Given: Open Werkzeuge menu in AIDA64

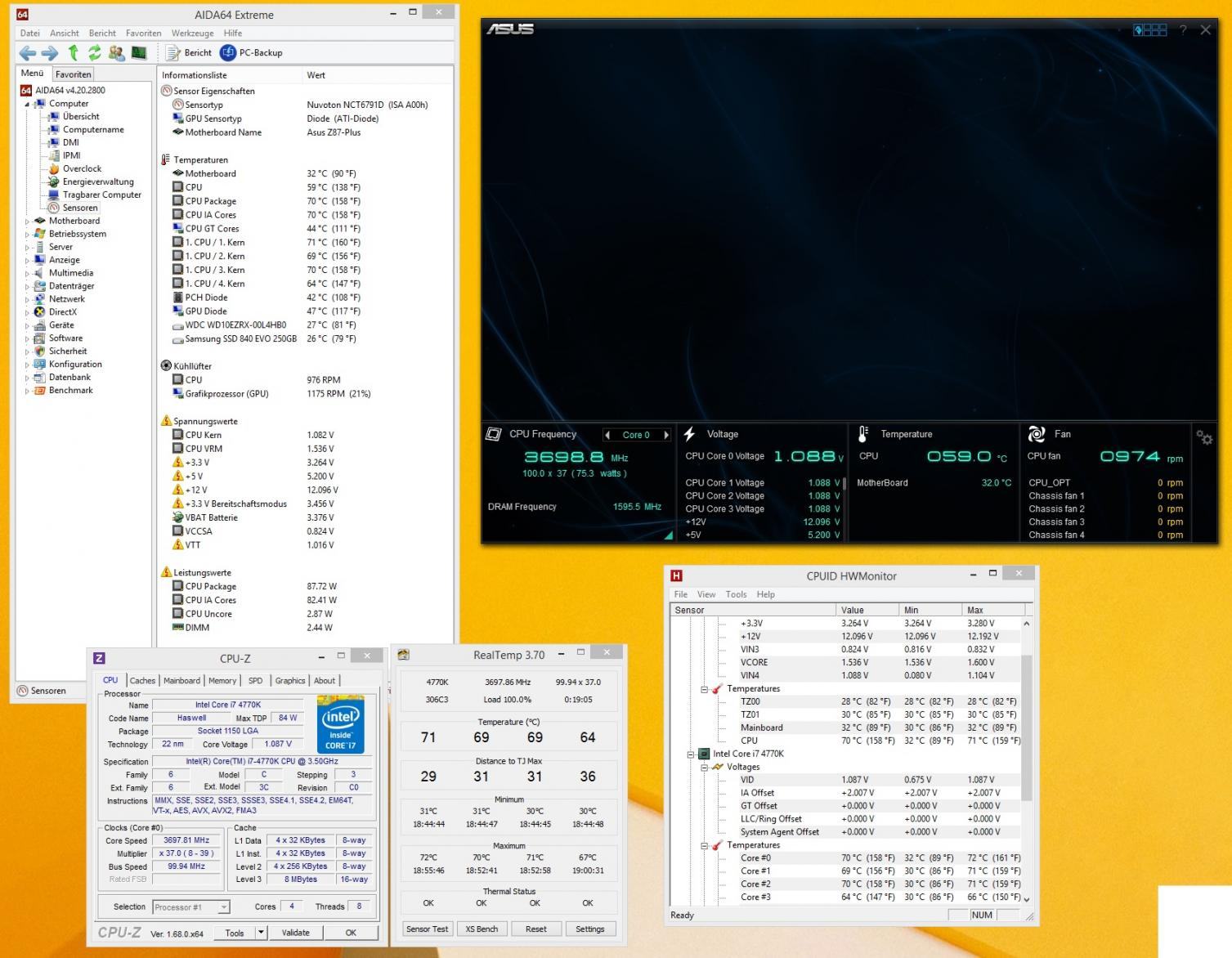Looking at the screenshot, I should pyautogui.click(x=193, y=34).
